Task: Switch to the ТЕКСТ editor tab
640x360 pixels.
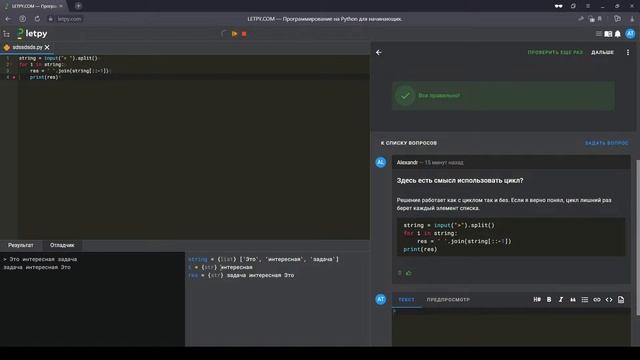Action: [x=406, y=300]
